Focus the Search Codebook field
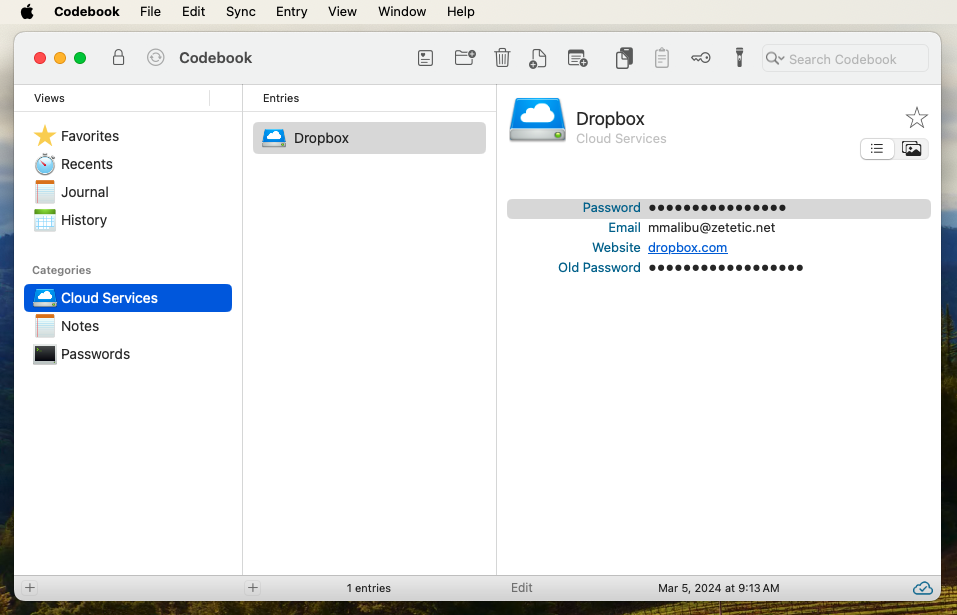957x615 pixels. click(x=845, y=59)
